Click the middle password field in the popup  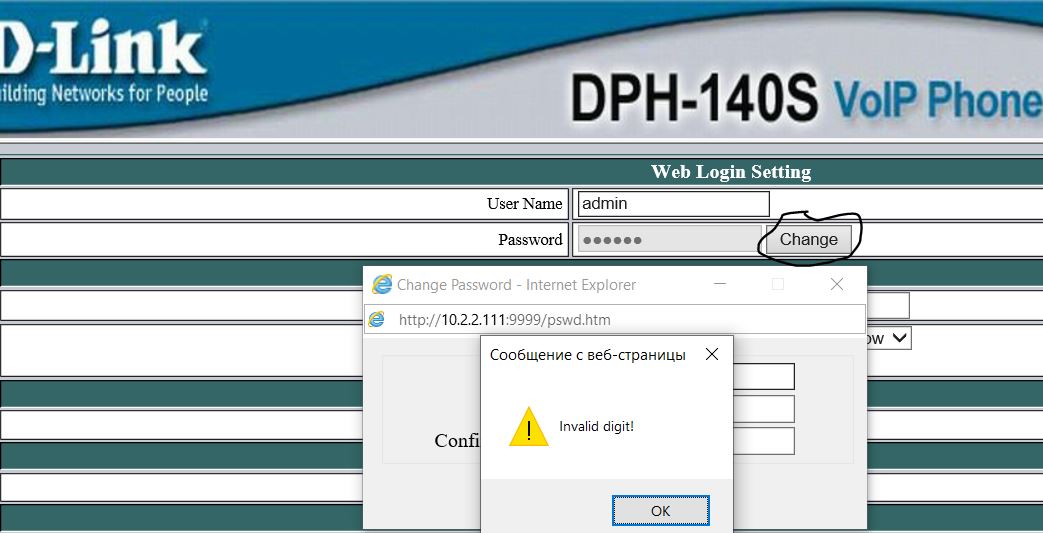pos(764,408)
